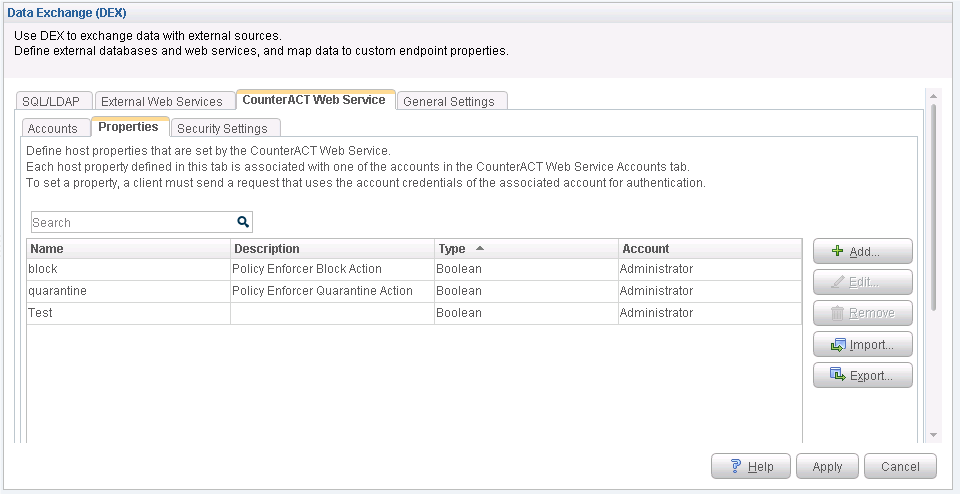
Task: Click the vertical scrollbar down arrow
Action: point(933,434)
